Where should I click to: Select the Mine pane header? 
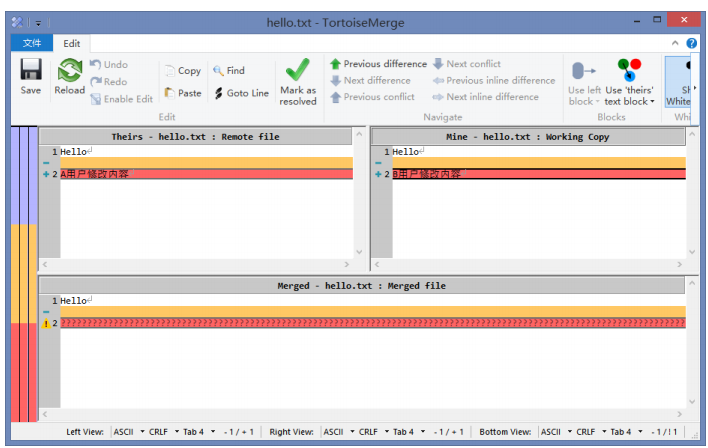(x=527, y=137)
